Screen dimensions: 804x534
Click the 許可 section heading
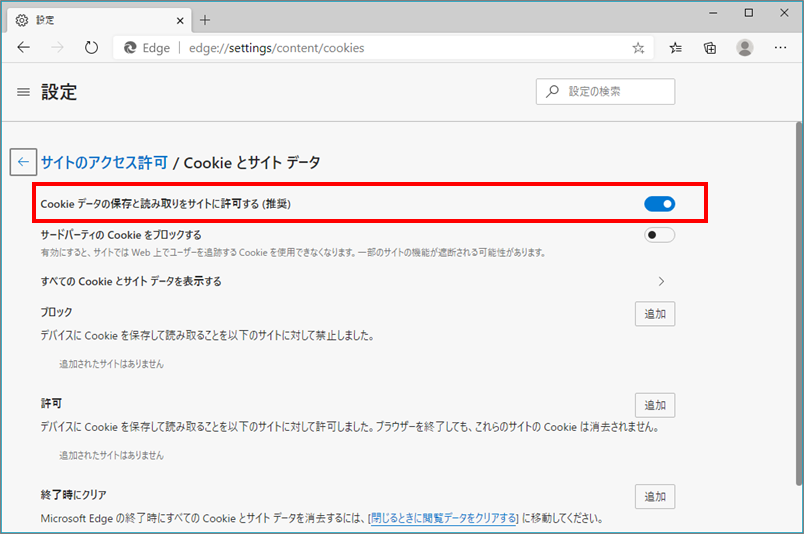point(51,403)
